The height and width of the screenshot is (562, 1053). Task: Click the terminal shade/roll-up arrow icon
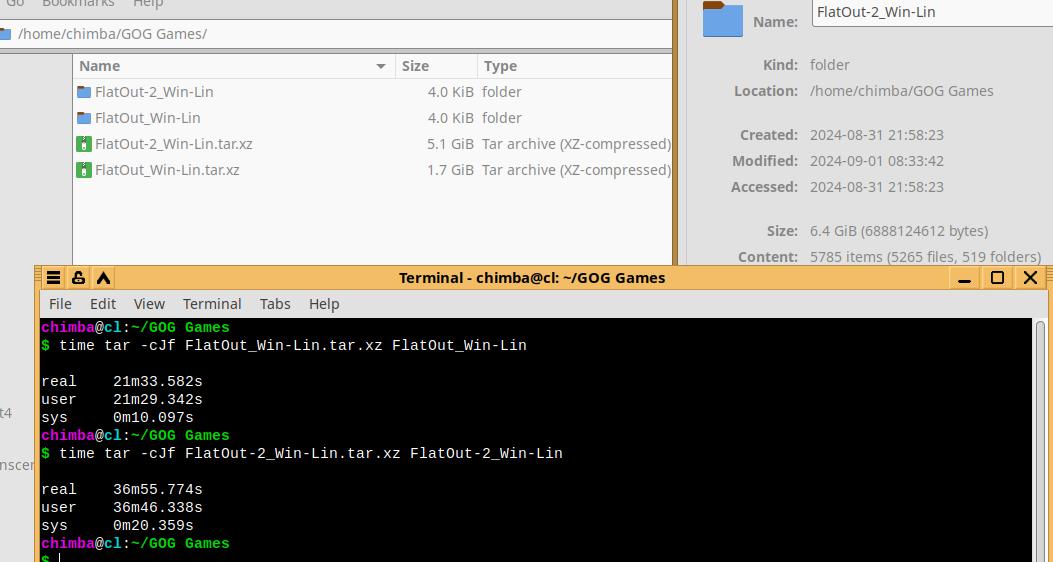(103, 278)
